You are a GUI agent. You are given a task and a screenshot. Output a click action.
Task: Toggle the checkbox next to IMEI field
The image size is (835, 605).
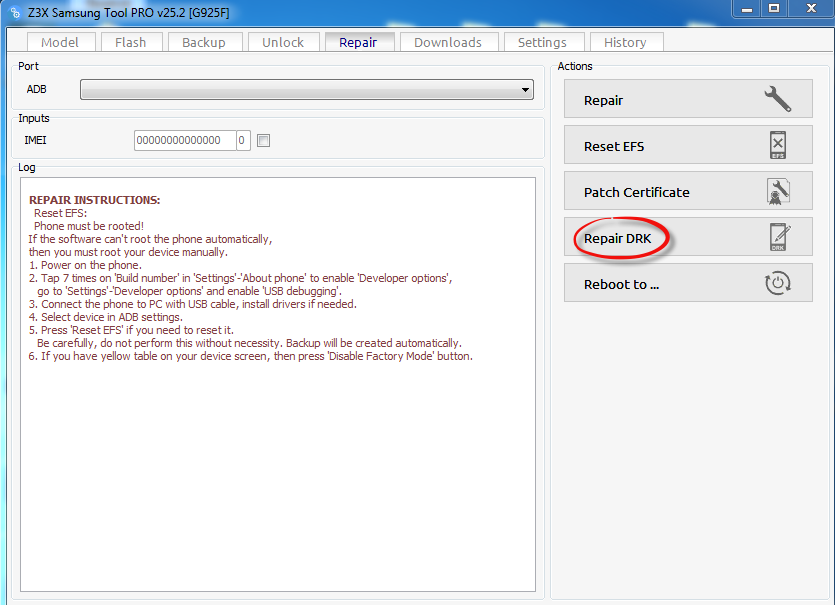(264, 141)
